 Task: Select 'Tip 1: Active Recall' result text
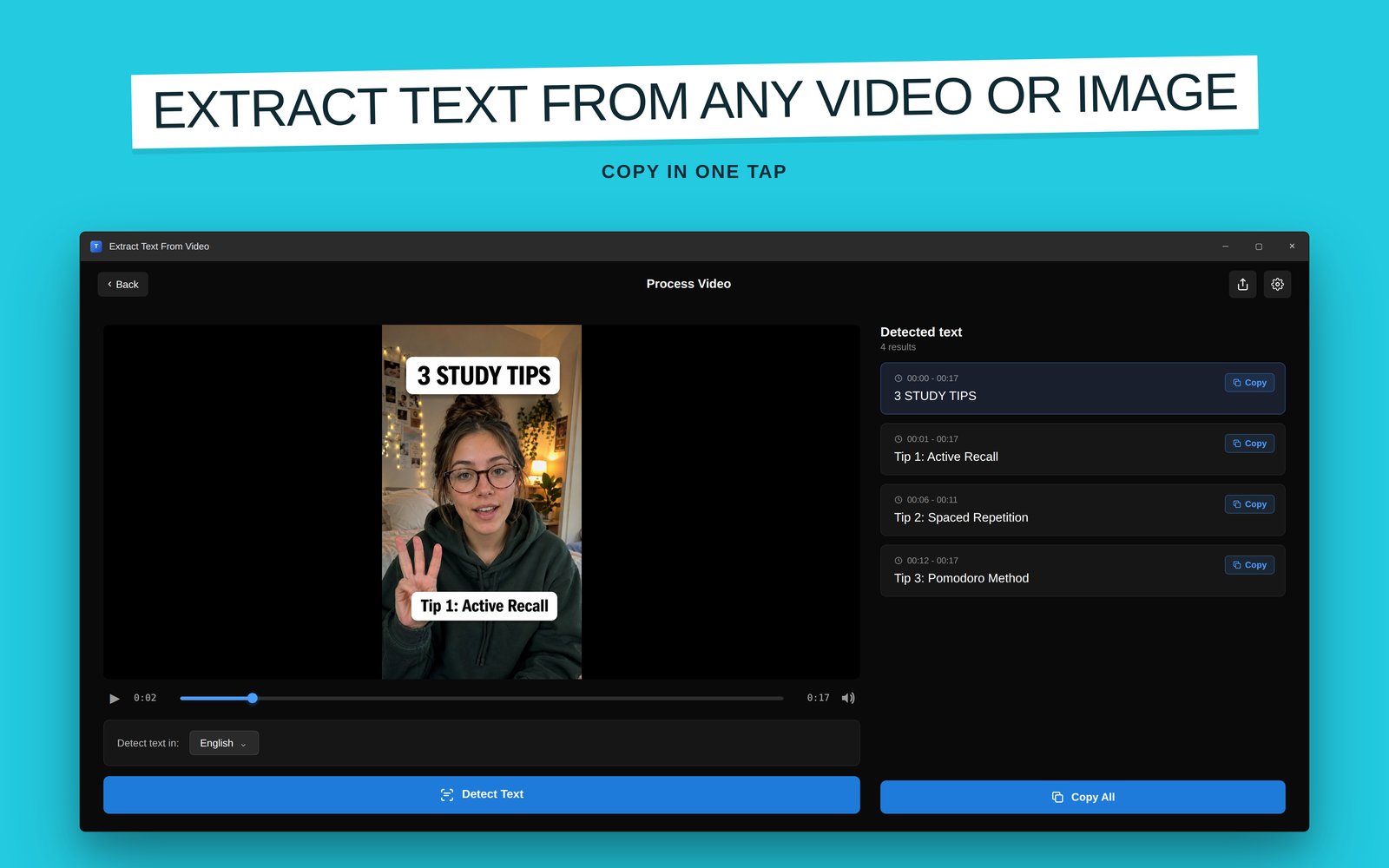point(946,457)
